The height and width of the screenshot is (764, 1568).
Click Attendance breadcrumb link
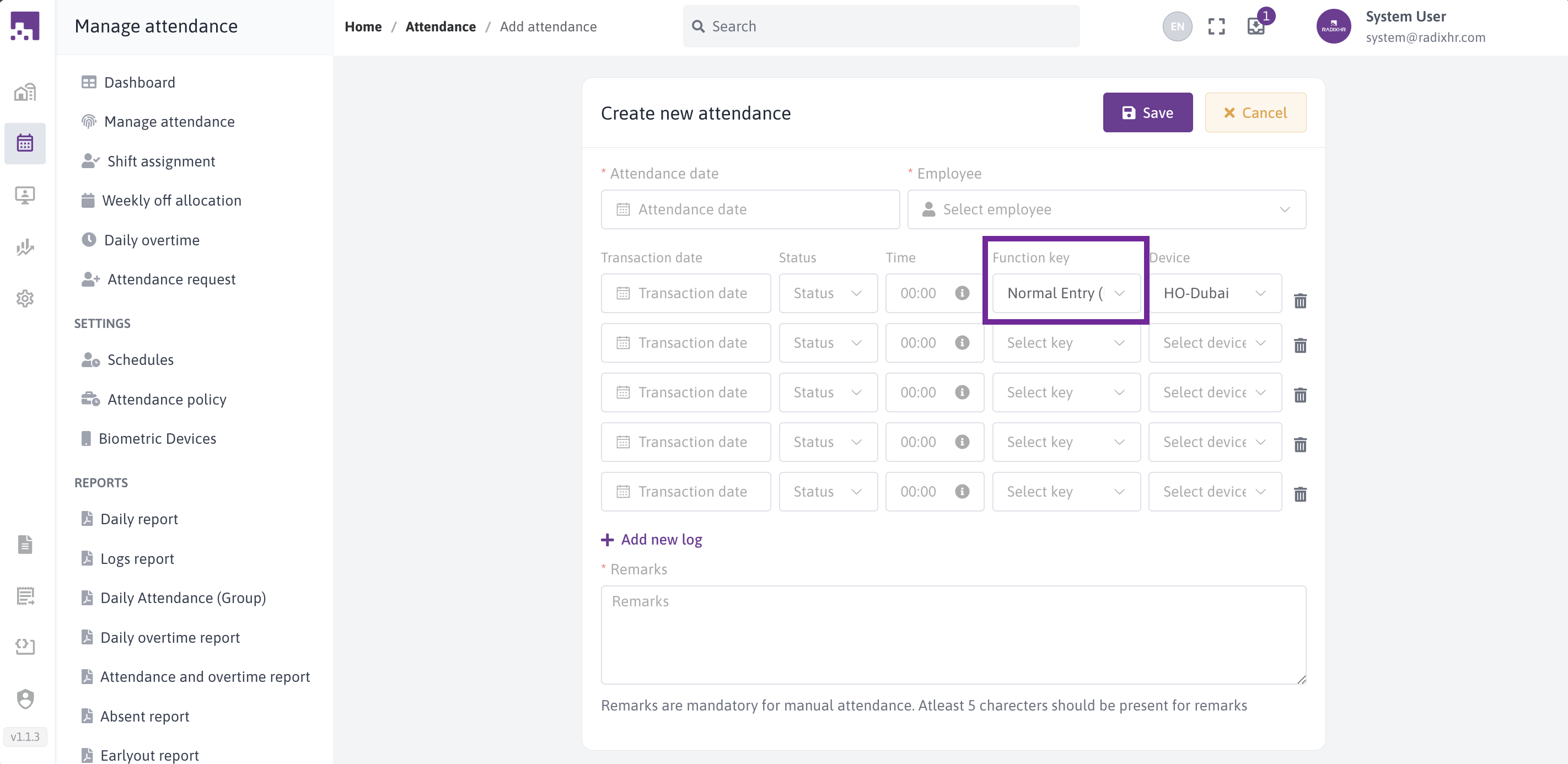click(x=440, y=26)
